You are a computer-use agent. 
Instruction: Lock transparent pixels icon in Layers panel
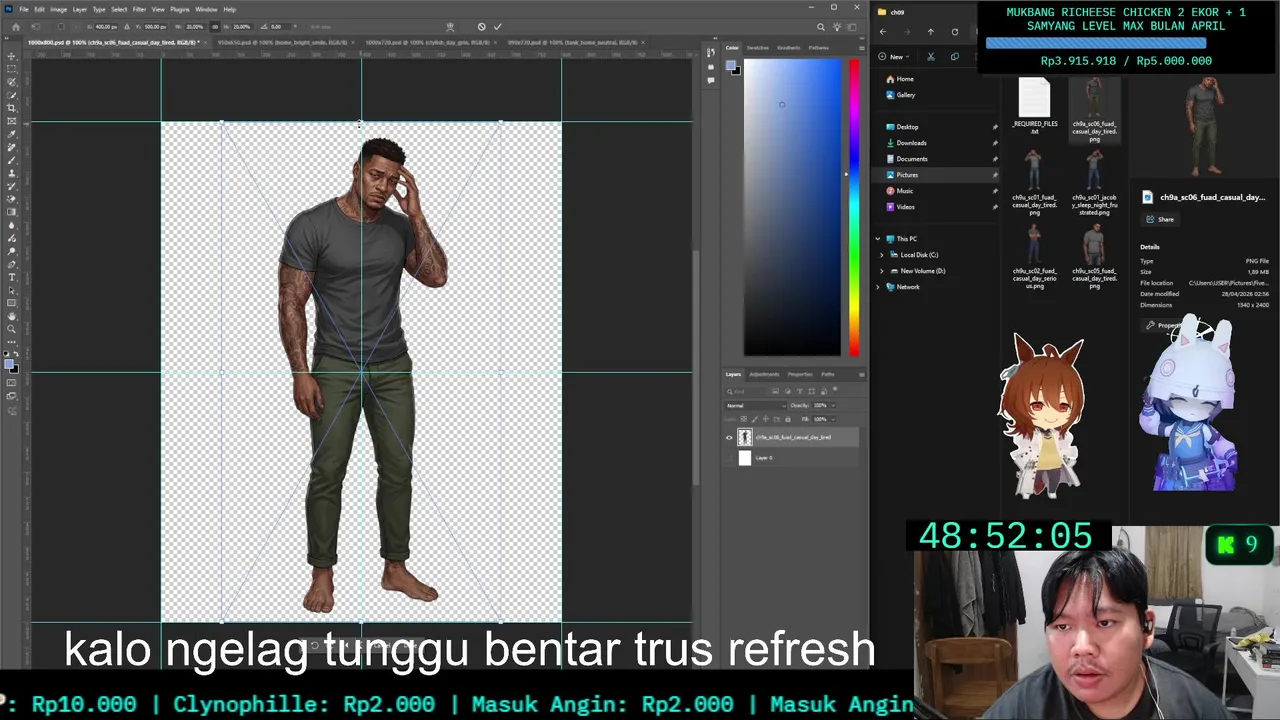pos(744,419)
